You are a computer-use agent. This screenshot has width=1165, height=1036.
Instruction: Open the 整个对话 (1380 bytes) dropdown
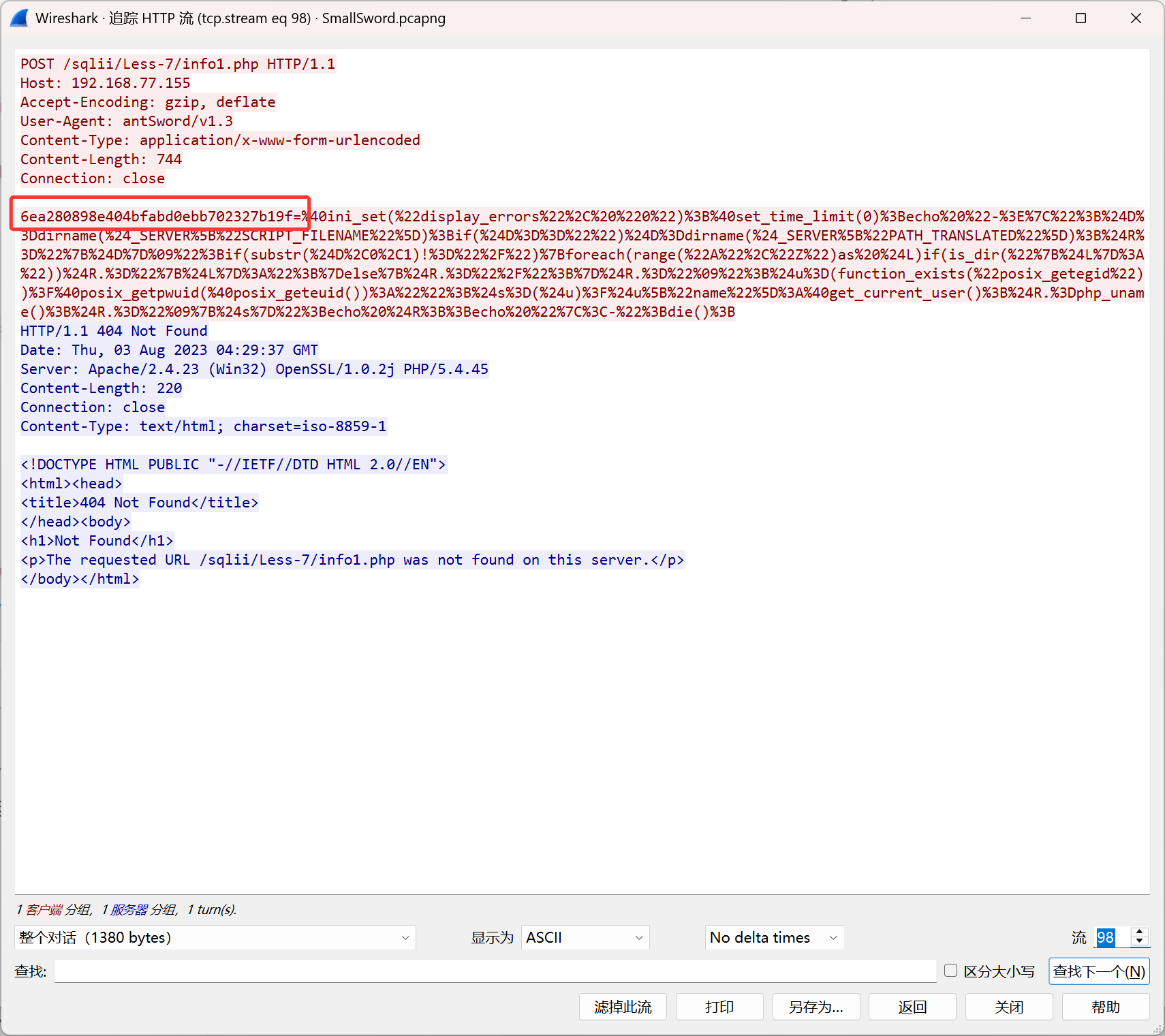pos(215,937)
